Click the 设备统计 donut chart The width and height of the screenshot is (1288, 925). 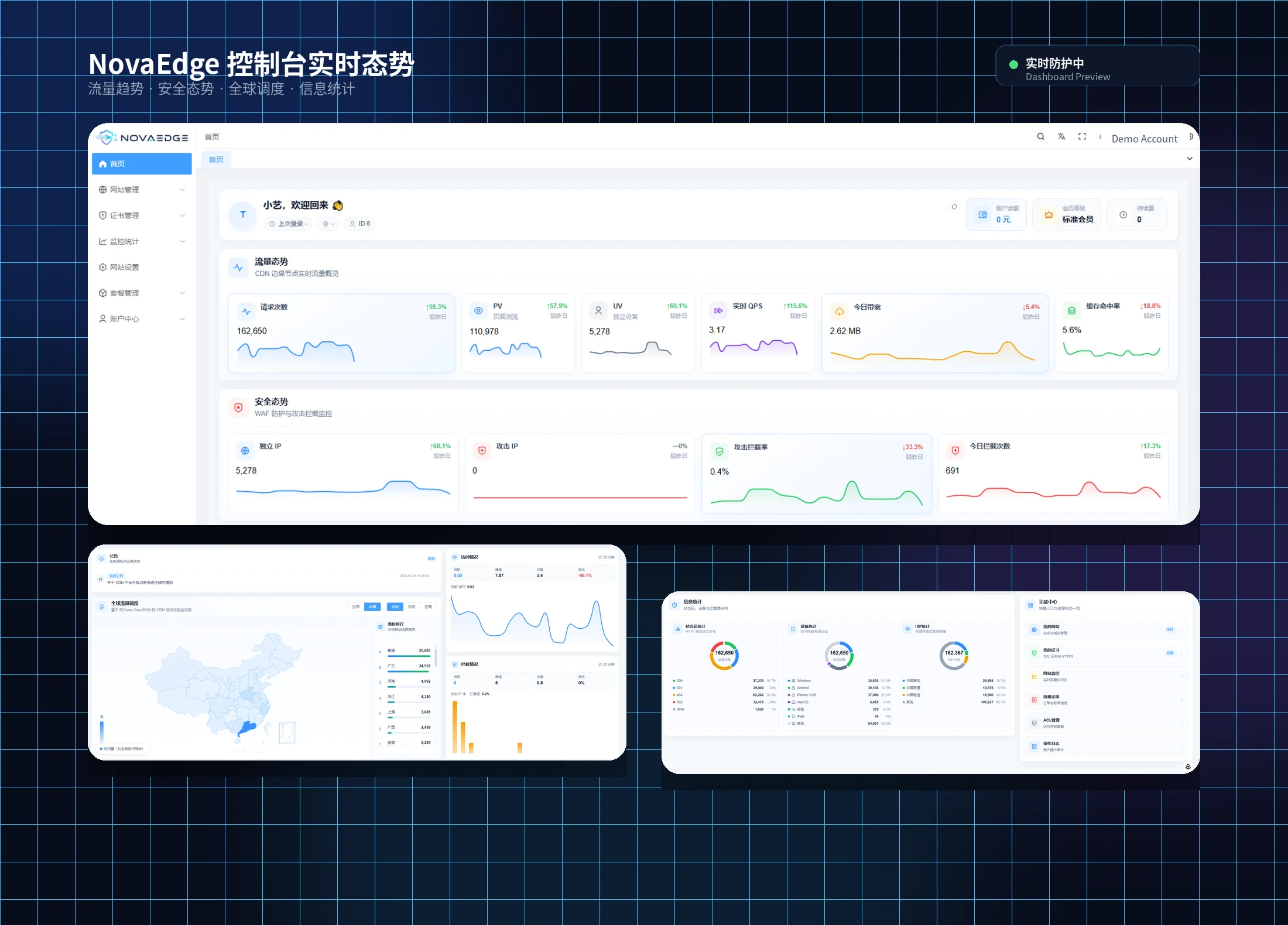(x=839, y=655)
